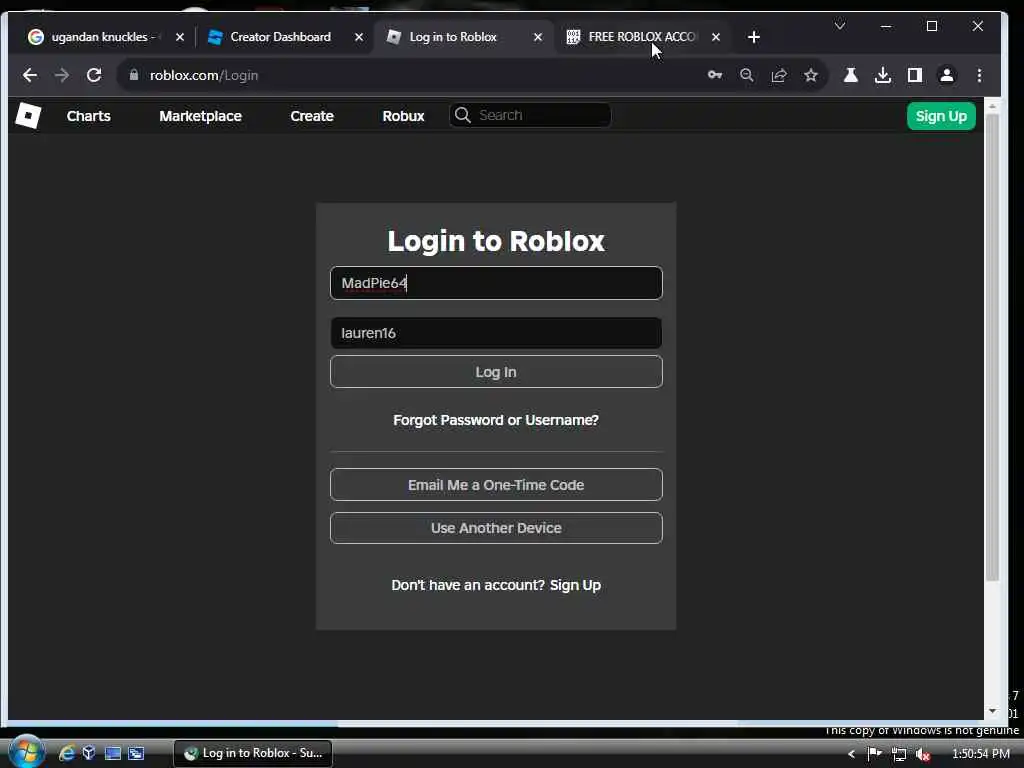Share this page via share icon

pos(779,75)
